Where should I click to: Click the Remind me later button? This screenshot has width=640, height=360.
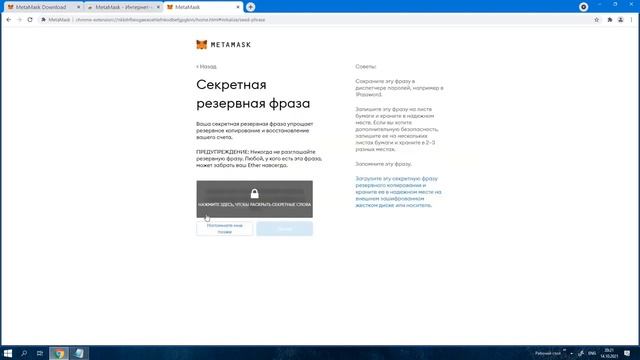click(224, 229)
